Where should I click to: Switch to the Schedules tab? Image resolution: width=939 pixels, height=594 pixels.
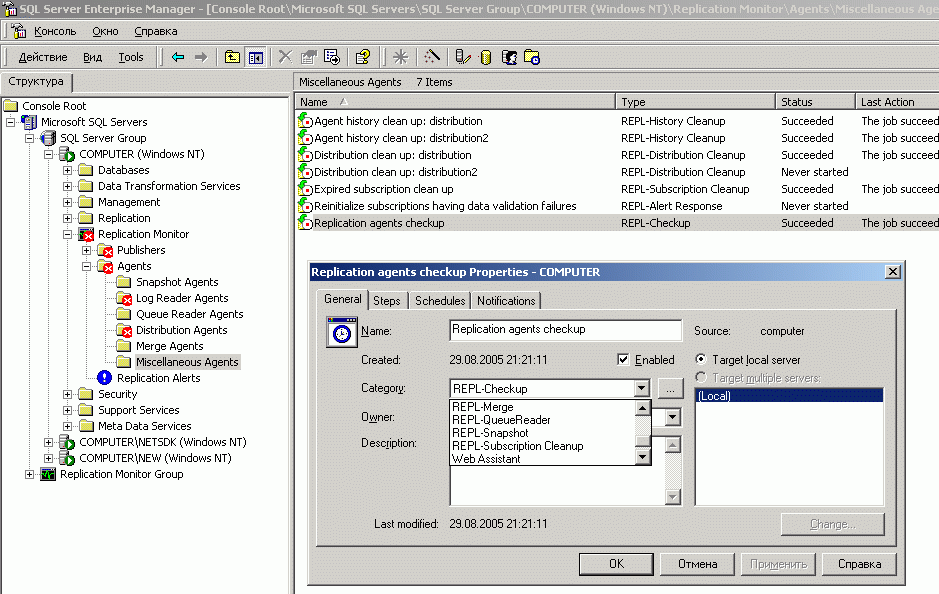pos(440,301)
